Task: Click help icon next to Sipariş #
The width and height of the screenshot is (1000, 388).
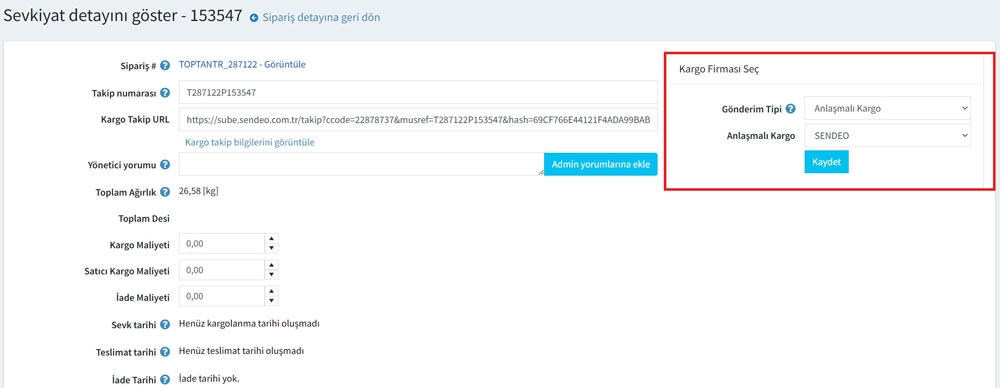Action: (x=165, y=65)
